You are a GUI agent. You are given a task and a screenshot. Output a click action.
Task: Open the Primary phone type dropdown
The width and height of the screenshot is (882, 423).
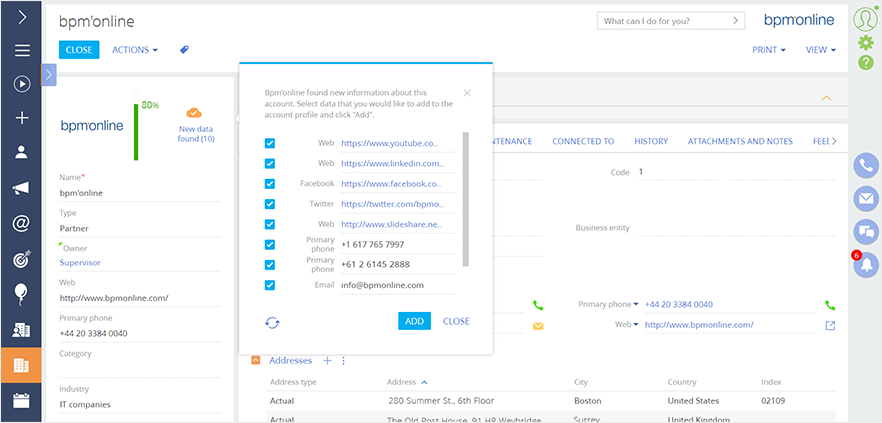(636, 304)
